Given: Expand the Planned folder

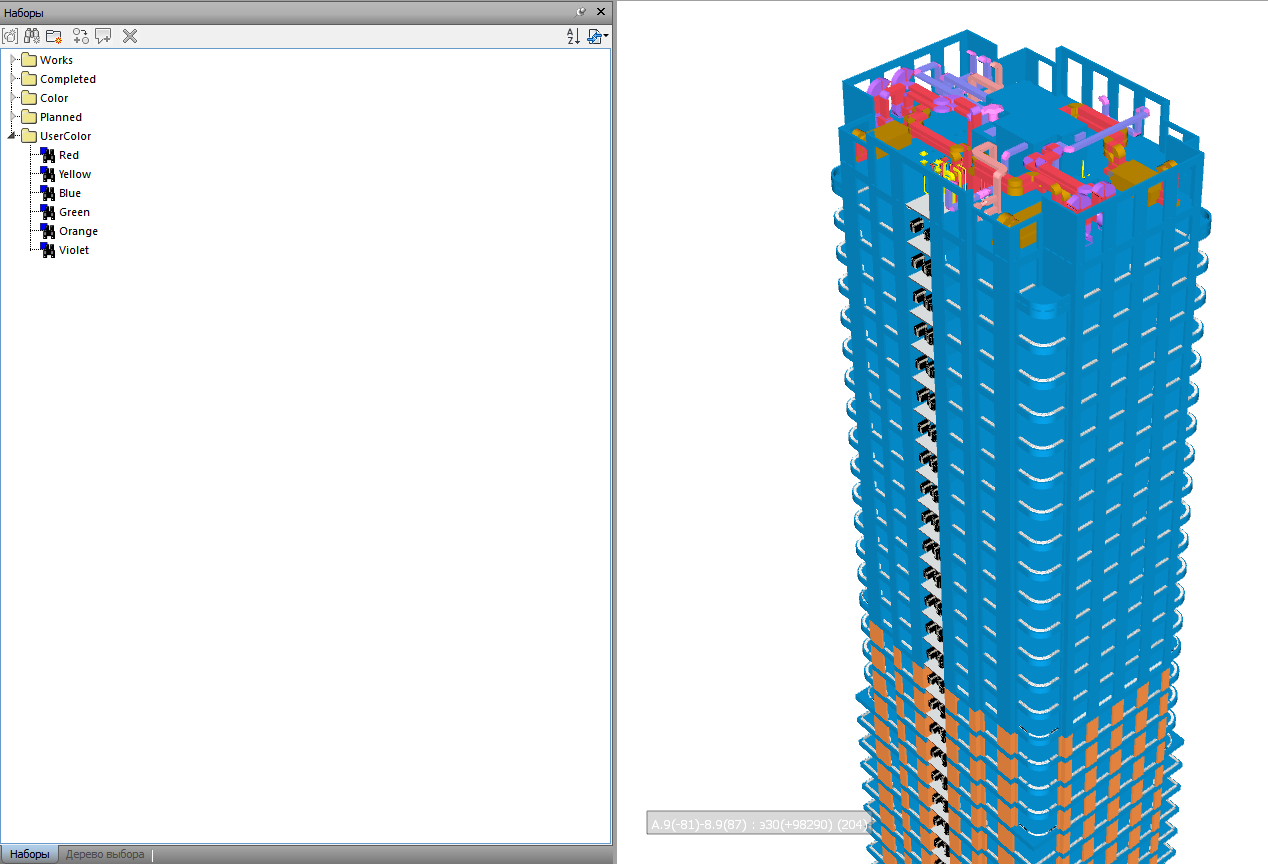Looking at the screenshot, I should (13, 117).
